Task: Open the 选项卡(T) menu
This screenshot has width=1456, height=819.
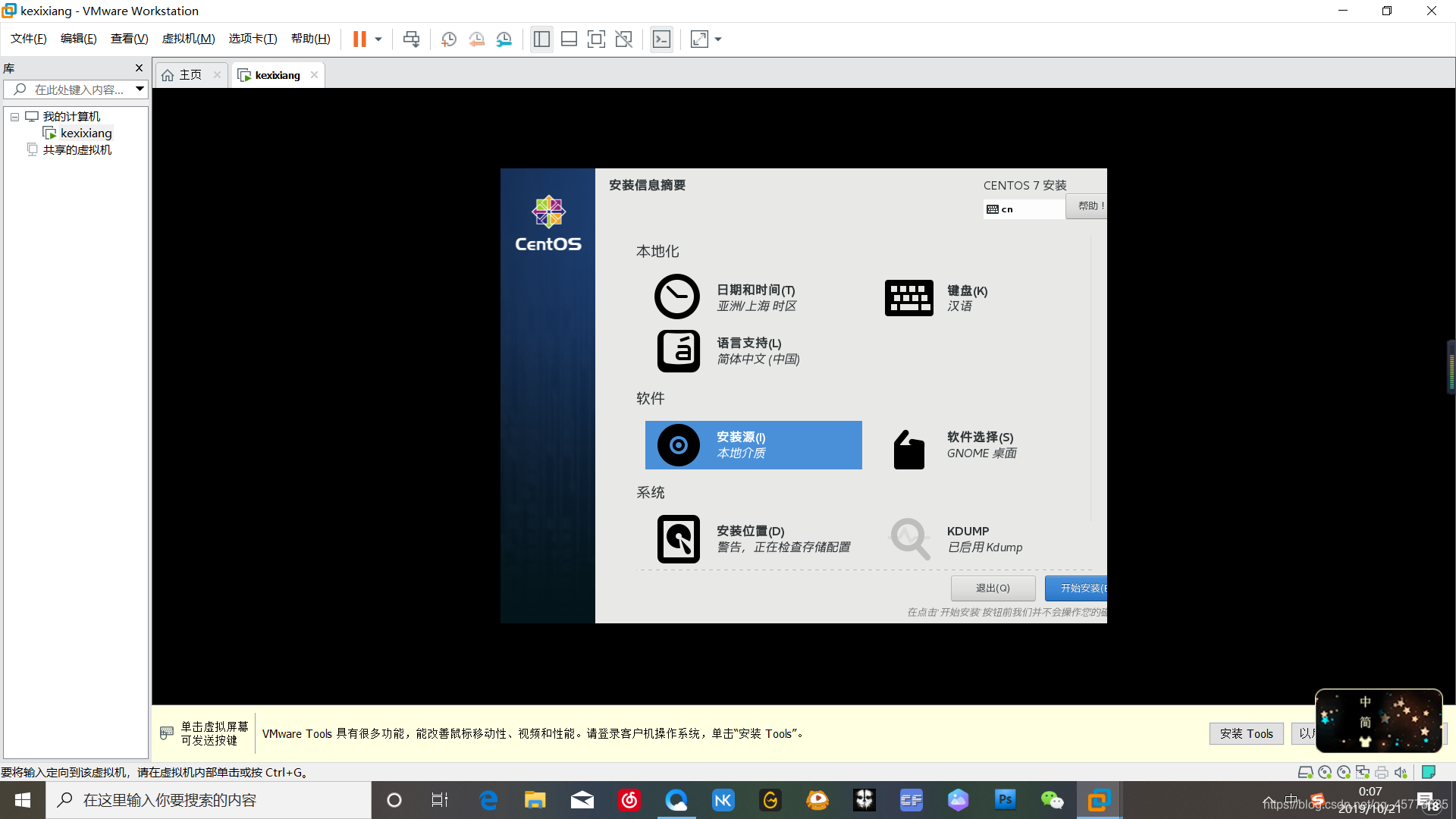Action: (x=253, y=39)
